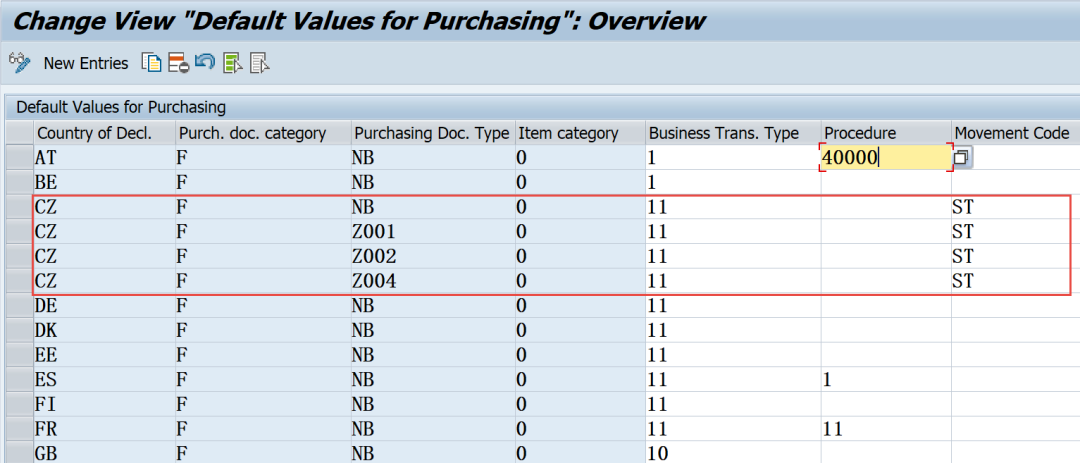This screenshot has height=463, width=1080.
Task: Click the Delete row icon
Action: [178, 63]
